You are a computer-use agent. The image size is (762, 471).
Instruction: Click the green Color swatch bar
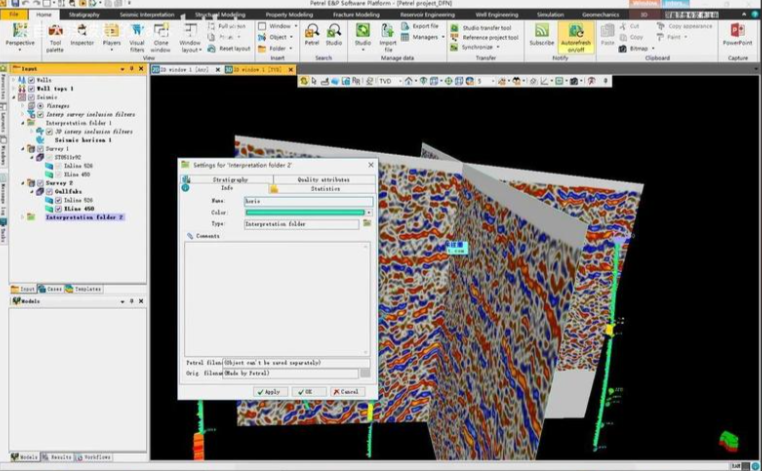pos(304,212)
